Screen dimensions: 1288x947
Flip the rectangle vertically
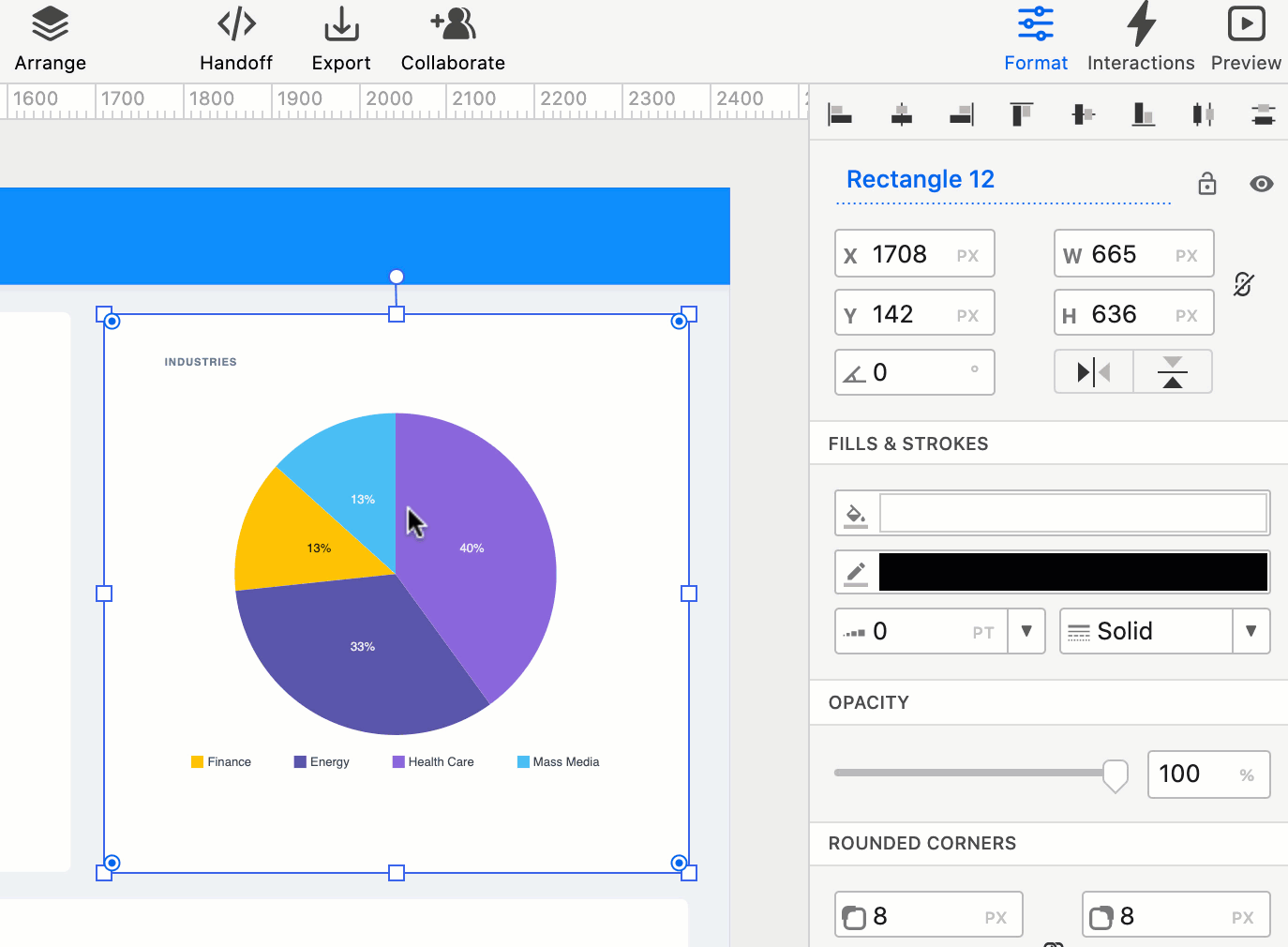(x=1173, y=372)
